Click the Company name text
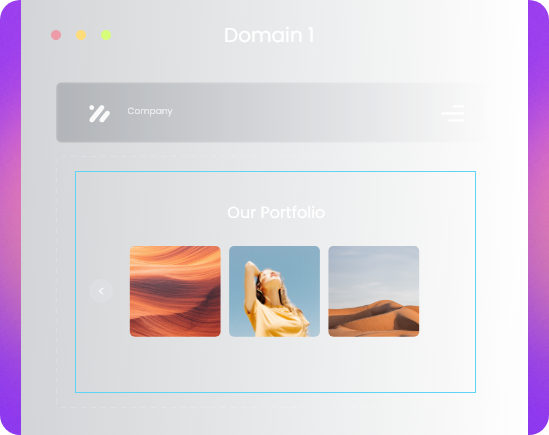The image size is (549, 435). pos(150,111)
